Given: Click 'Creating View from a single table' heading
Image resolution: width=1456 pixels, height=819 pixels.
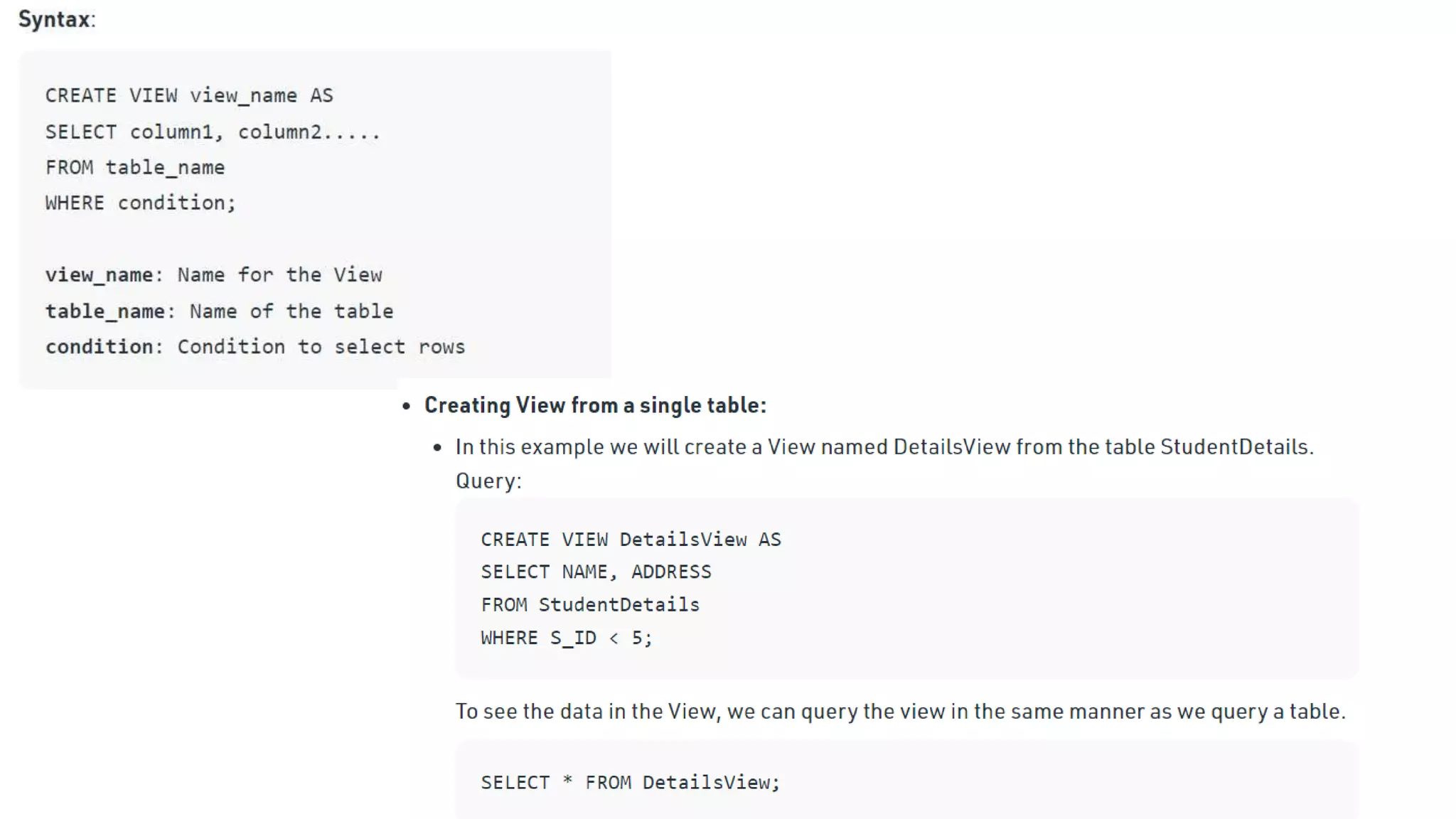Looking at the screenshot, I should [x=595, y=405].
